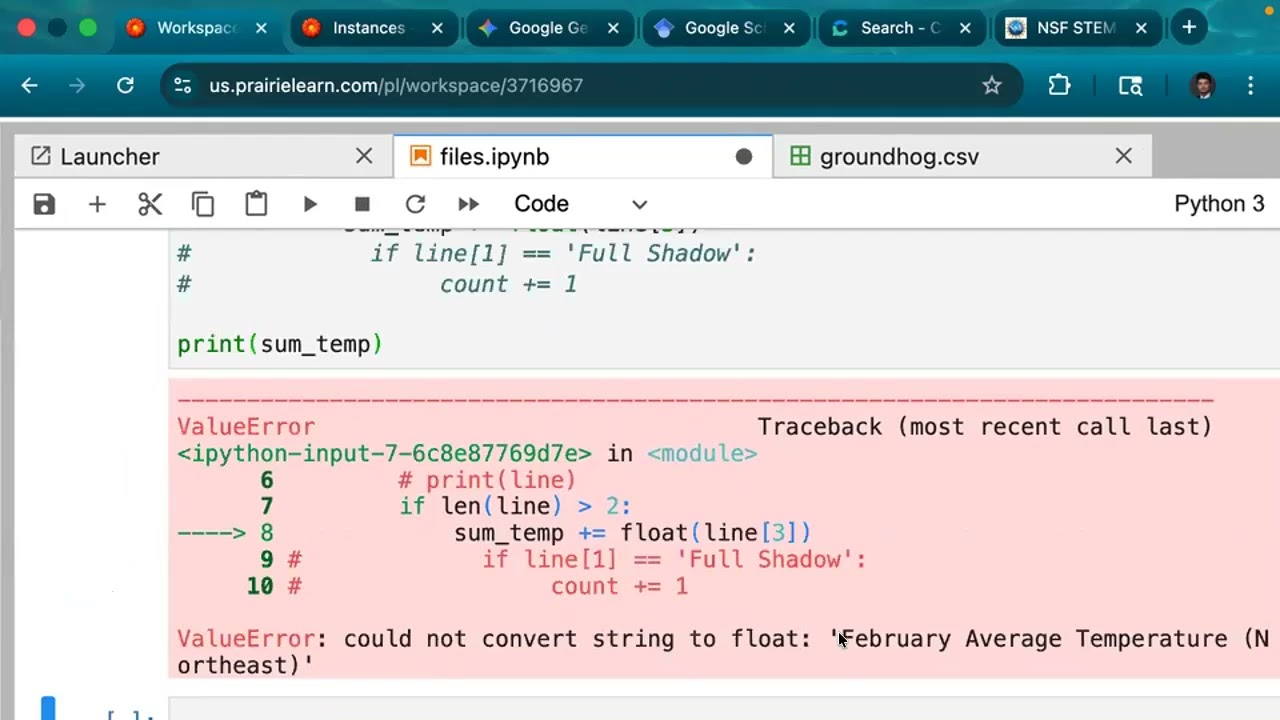
Task: Go forward in browser history
Action: (77, 86)
